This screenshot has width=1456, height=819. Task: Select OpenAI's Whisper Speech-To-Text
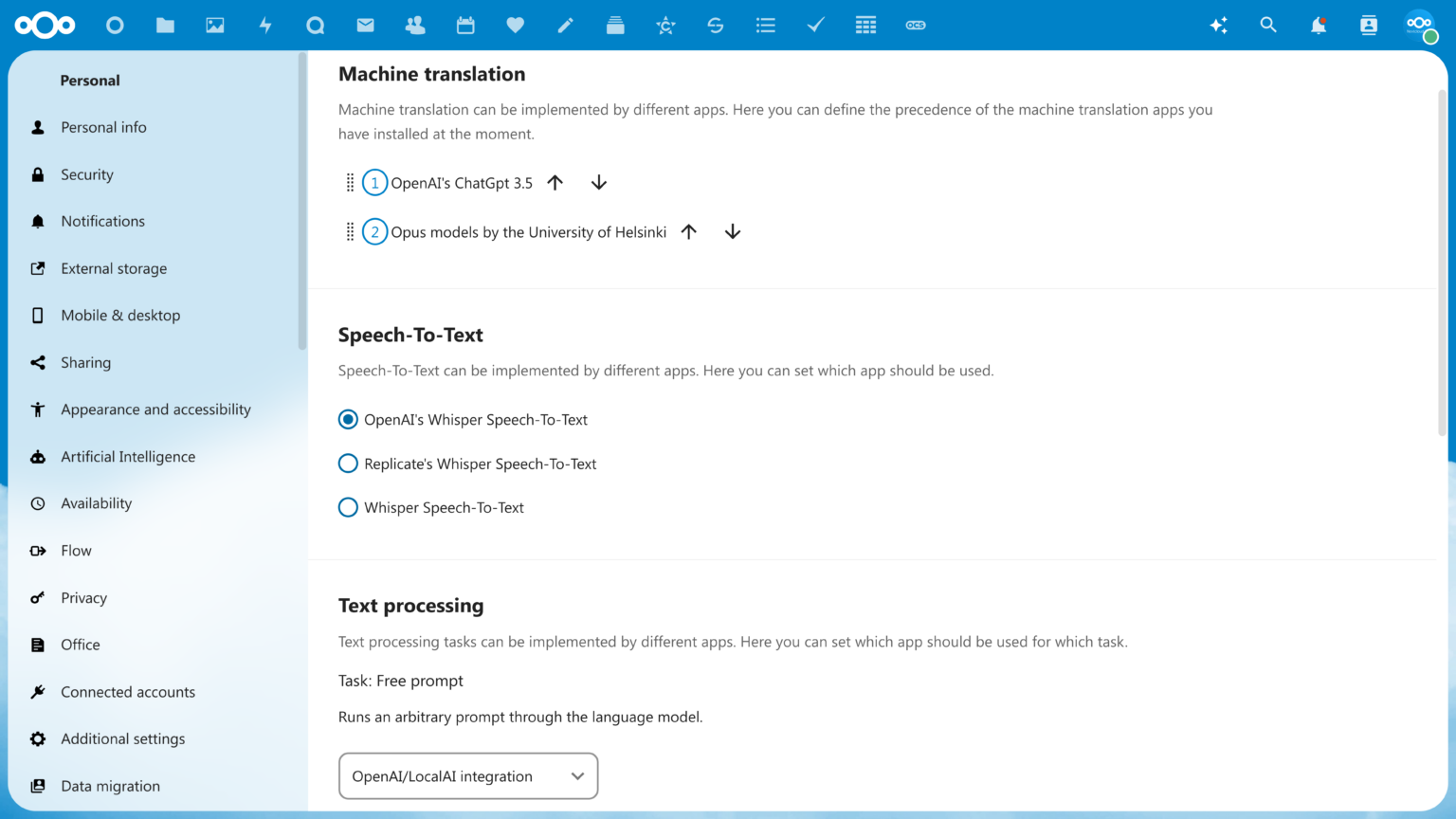pyautogui.click(x=348, y=418)
